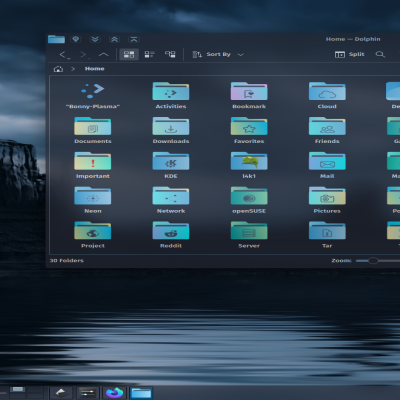Open the Network folder
The image size is (400, 400).
(171, 196)
